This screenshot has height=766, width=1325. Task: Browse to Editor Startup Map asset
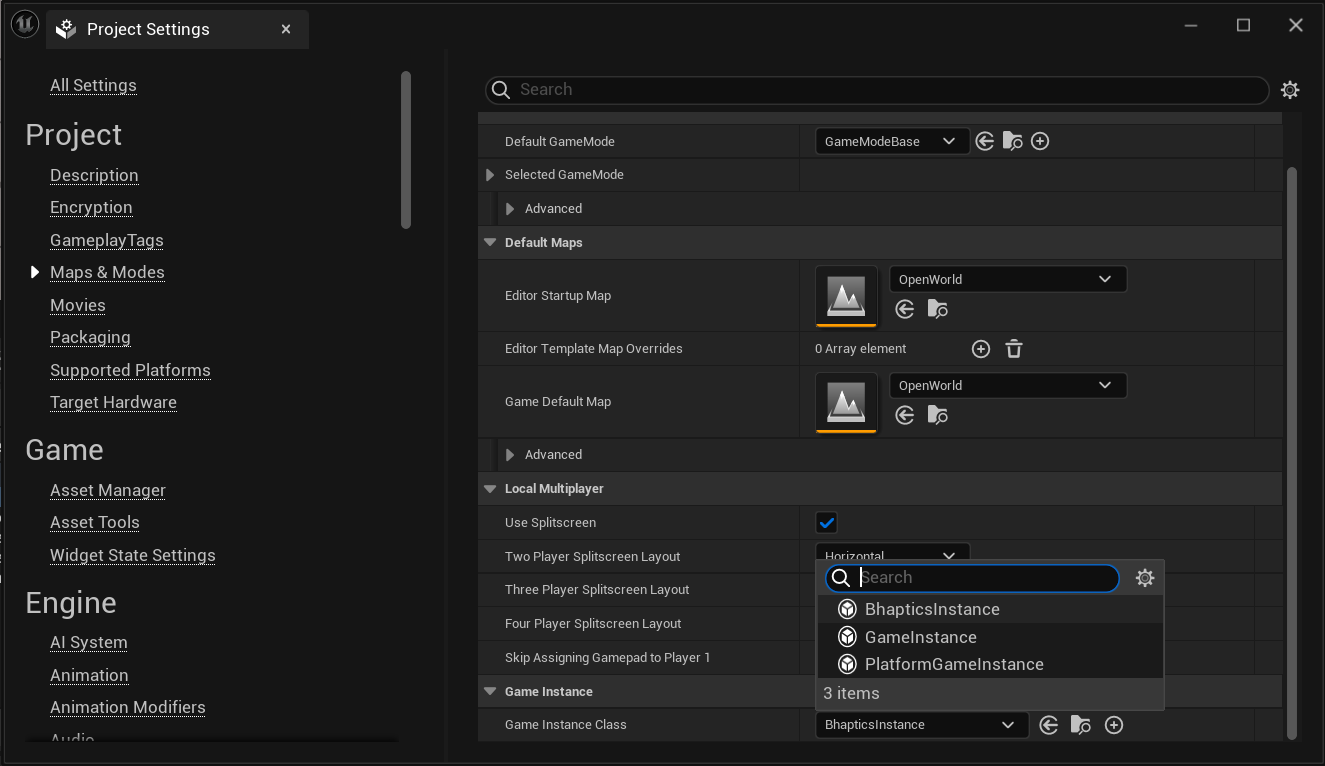938,309
